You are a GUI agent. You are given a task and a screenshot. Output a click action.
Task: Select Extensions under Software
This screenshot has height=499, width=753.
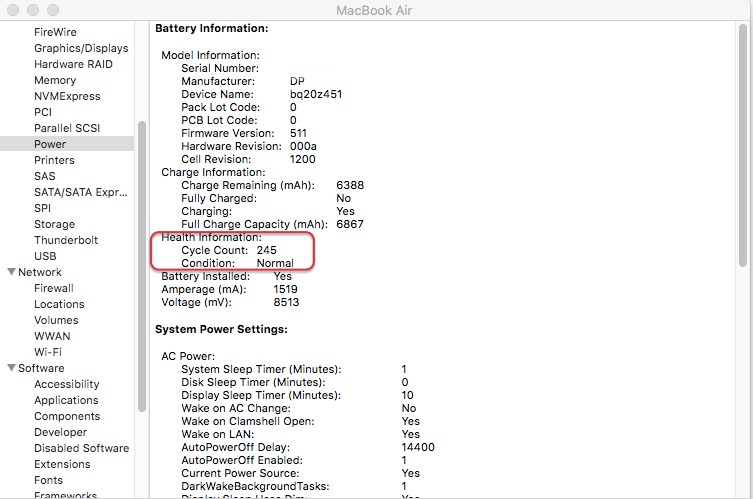click(62, 464)
